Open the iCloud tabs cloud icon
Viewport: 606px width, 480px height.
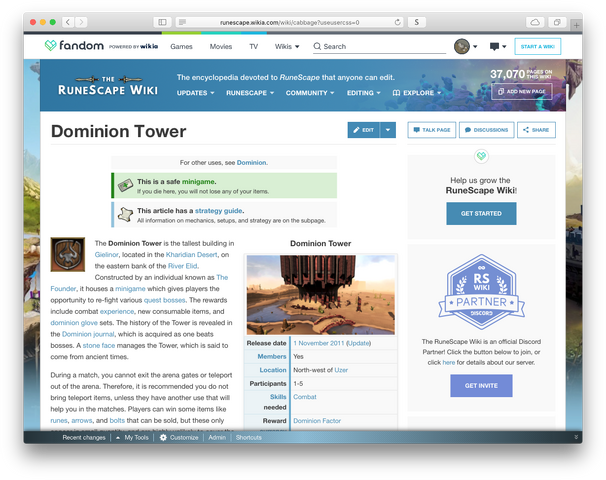pyautogui.click(x=535, y=22)
